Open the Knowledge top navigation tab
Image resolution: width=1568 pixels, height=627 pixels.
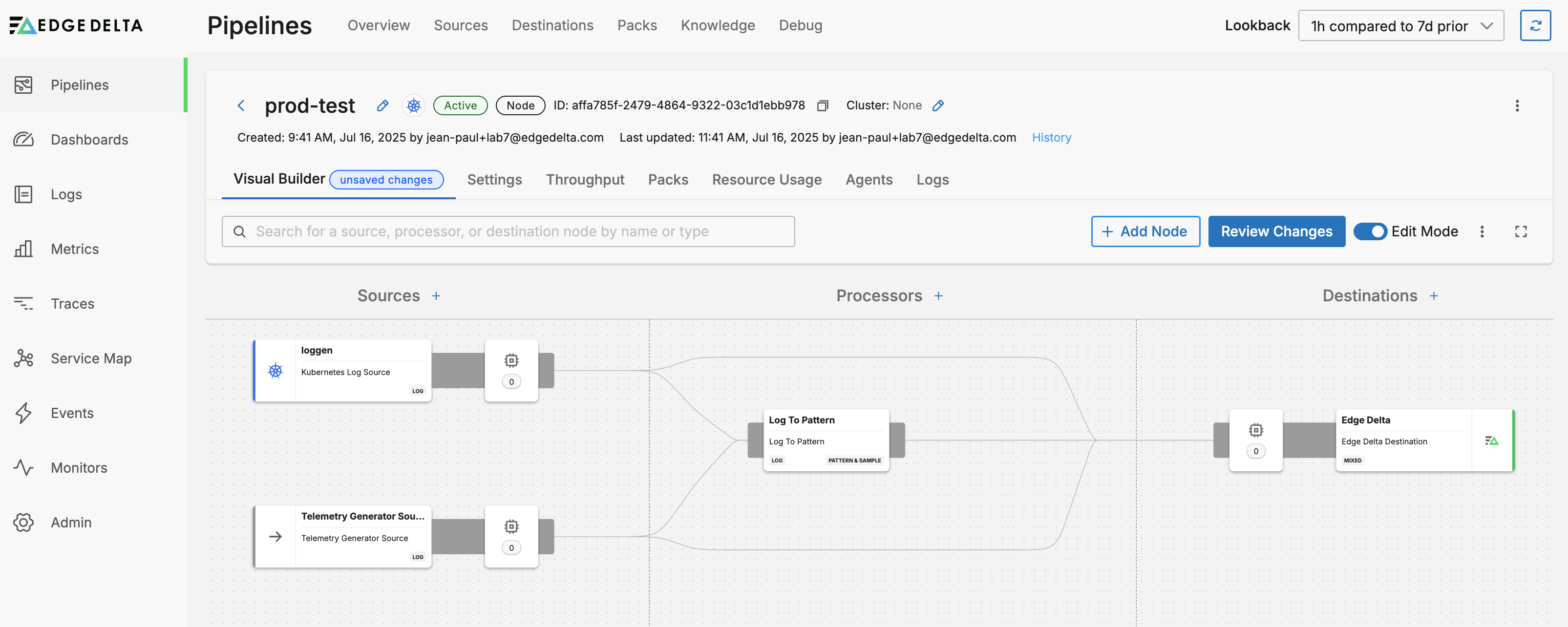[x=718, y=25]
